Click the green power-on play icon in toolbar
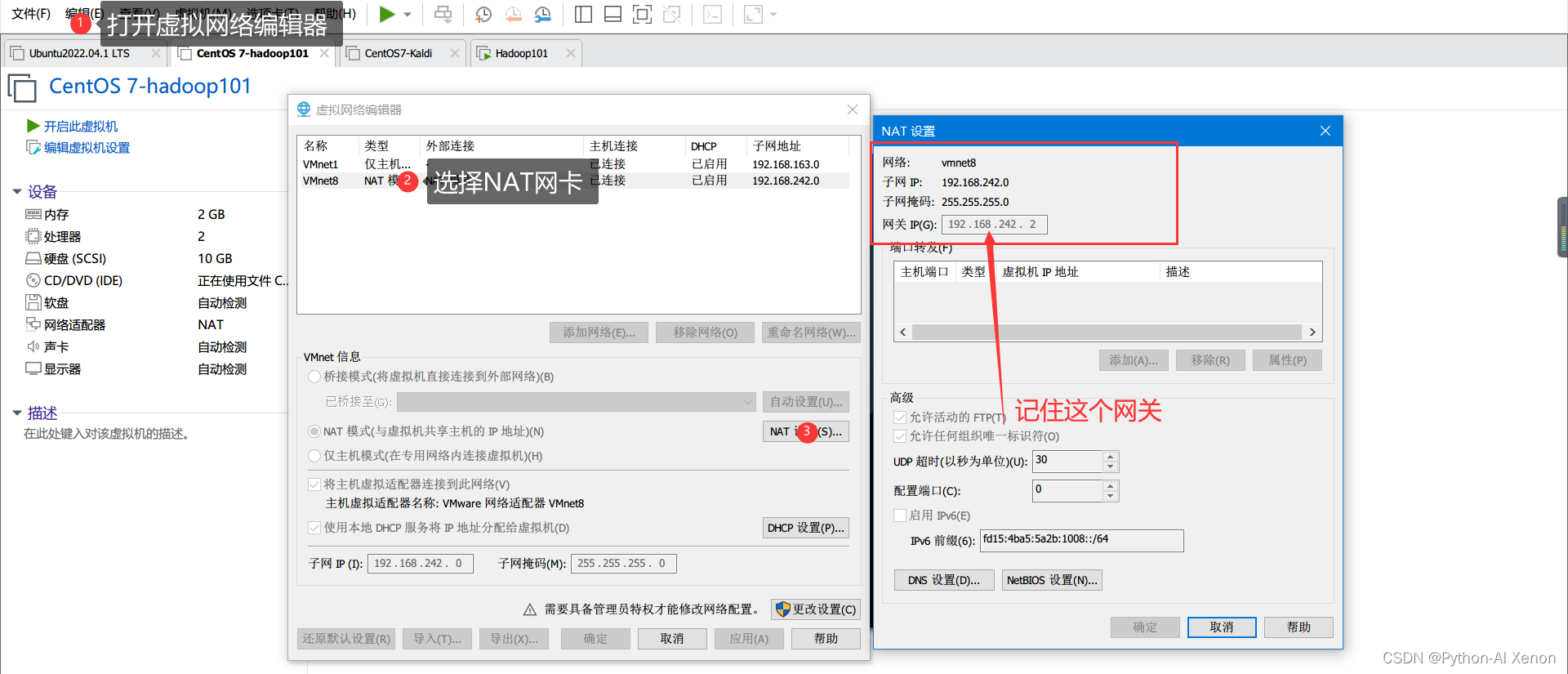1568x674 pixels. [x=387, y=14]
